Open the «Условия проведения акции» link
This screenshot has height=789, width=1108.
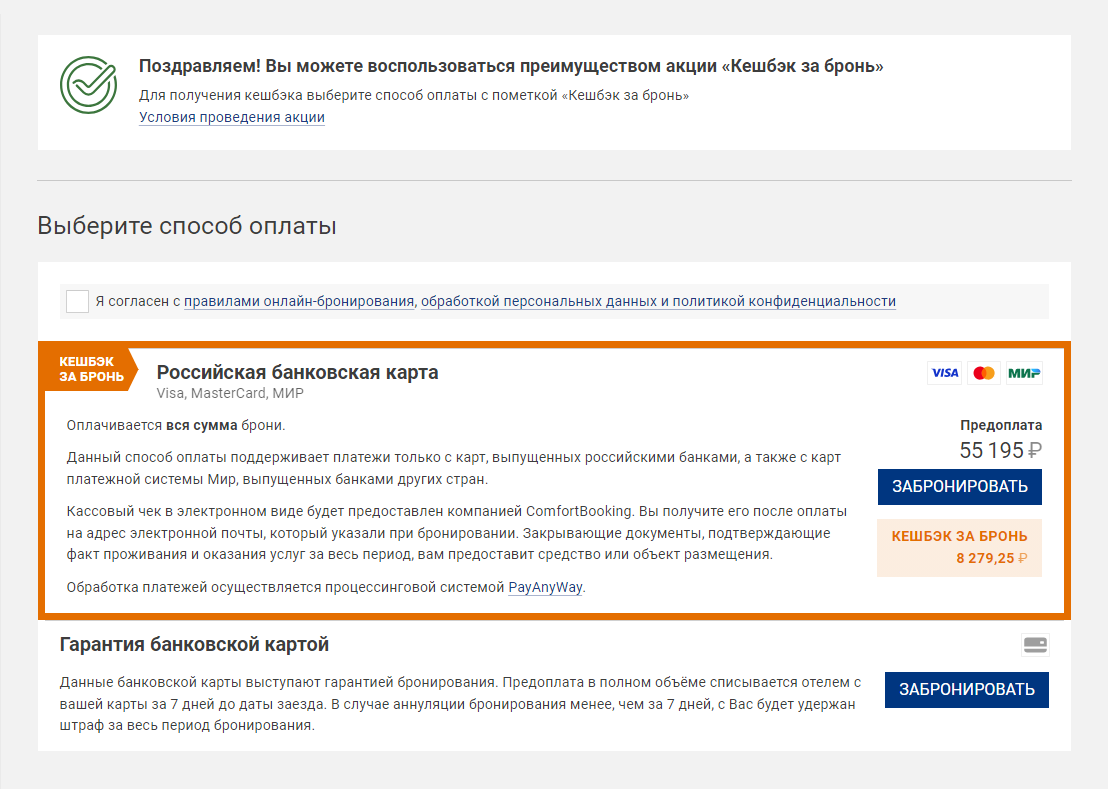[x=232, y=117]
